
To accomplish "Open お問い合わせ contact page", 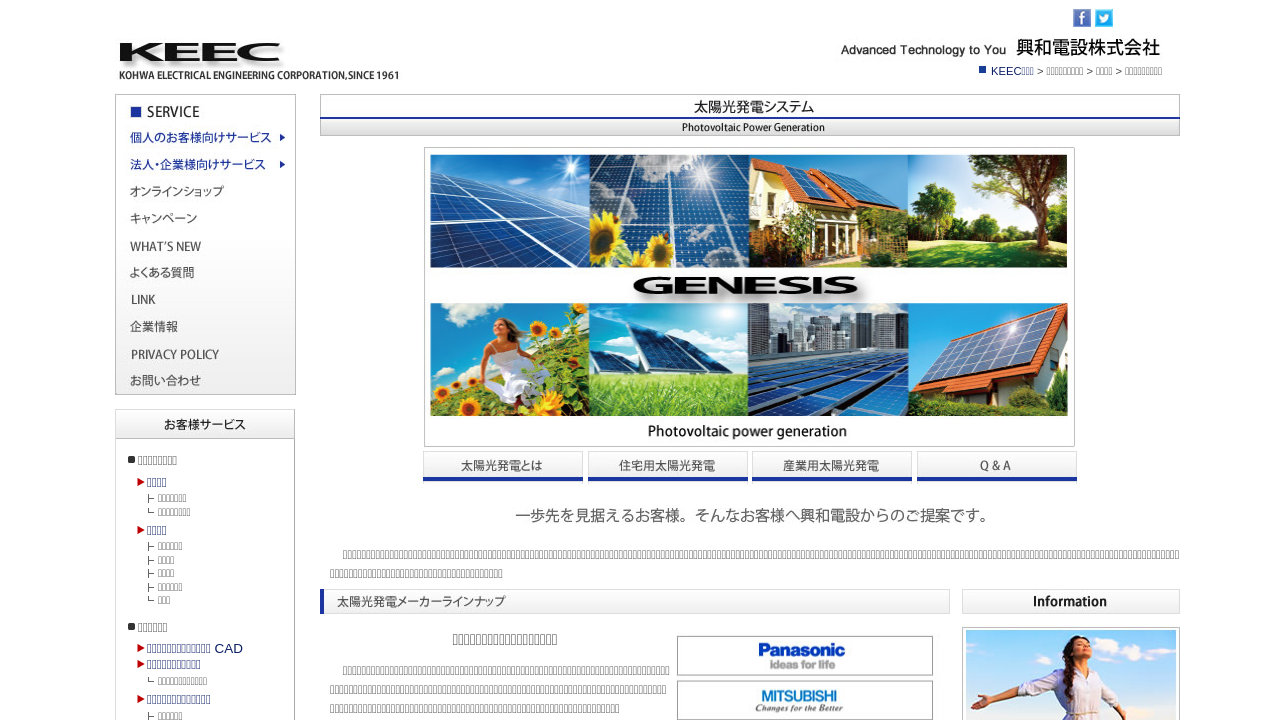I will [x=166, y=381].
